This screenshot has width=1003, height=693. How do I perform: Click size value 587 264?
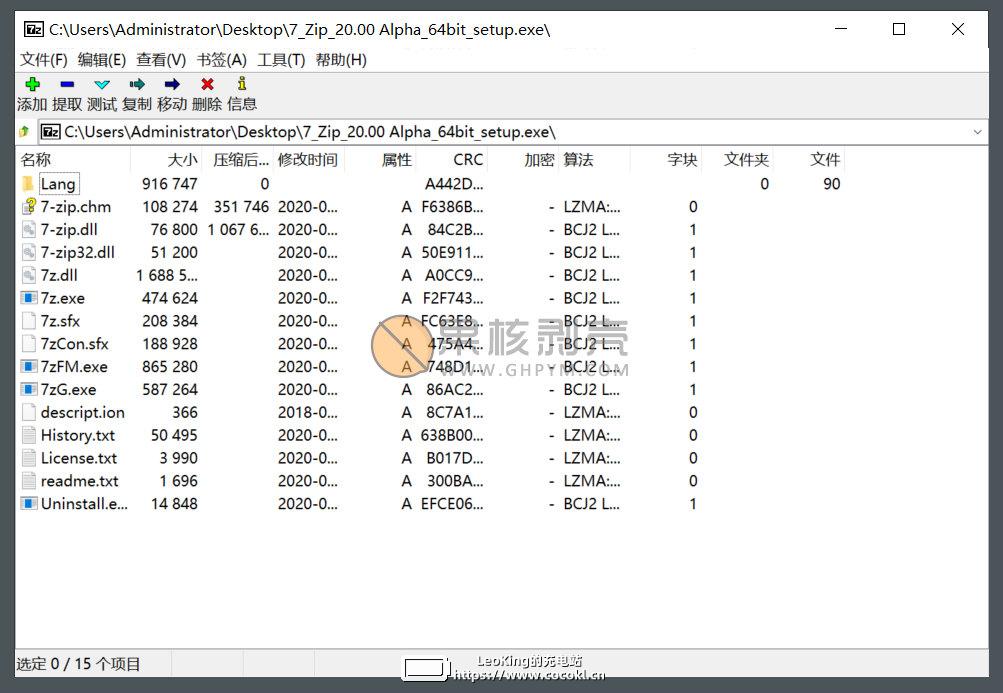point(170,389)
